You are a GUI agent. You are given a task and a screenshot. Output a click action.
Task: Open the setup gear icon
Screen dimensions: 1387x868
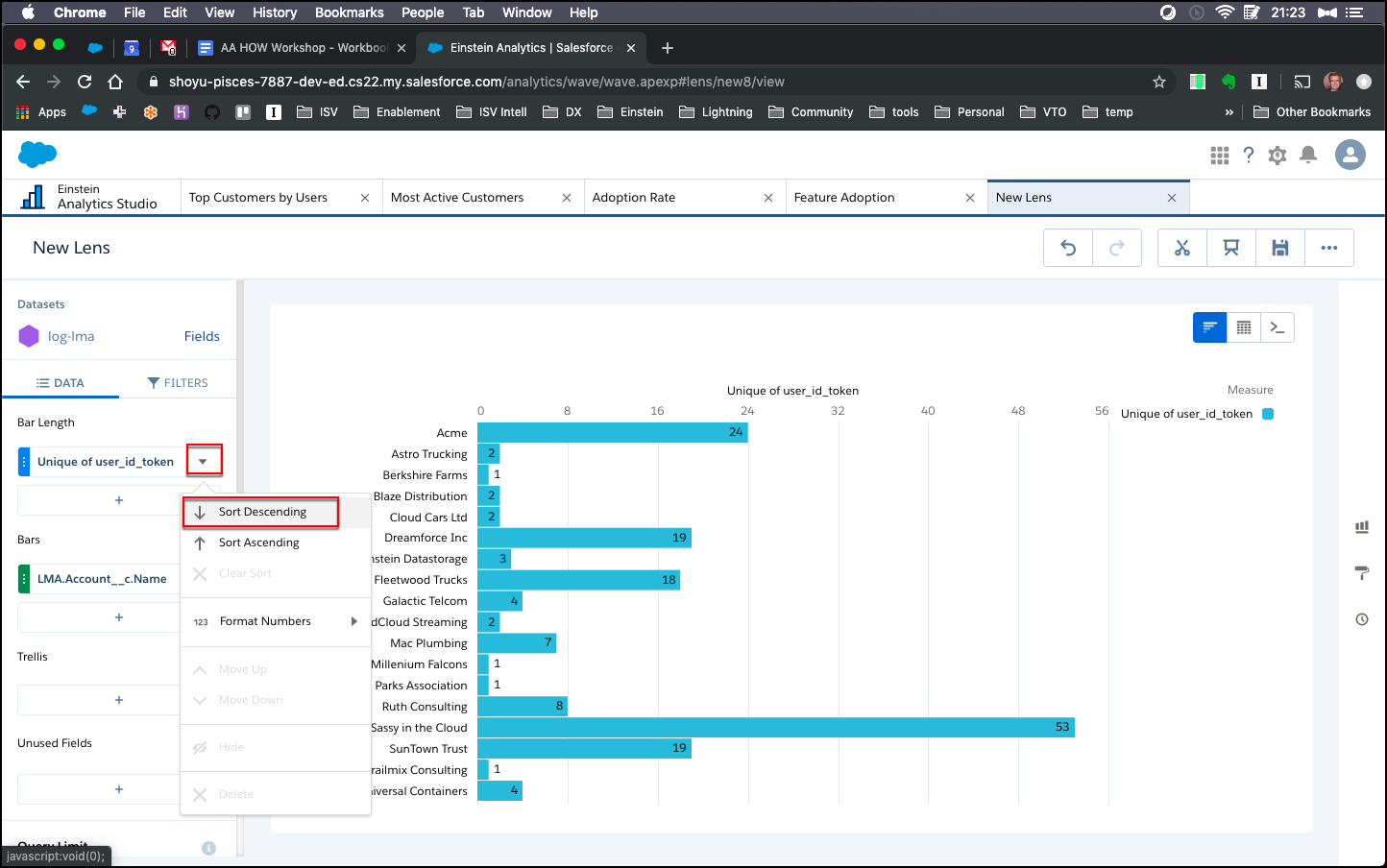coord(1277,156)
